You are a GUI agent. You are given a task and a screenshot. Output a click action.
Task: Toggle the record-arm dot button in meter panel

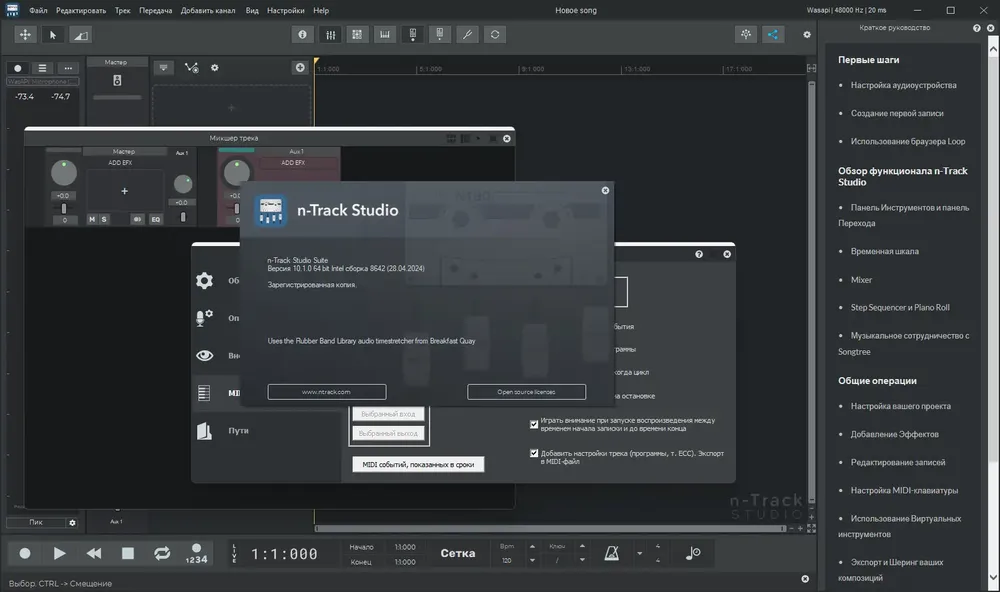click(18, 68)
